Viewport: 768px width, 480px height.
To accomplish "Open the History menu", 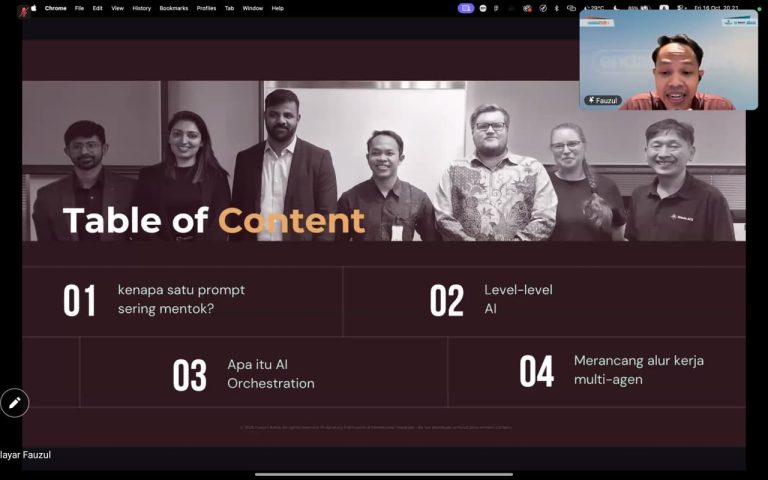I will tap(142, 8).
